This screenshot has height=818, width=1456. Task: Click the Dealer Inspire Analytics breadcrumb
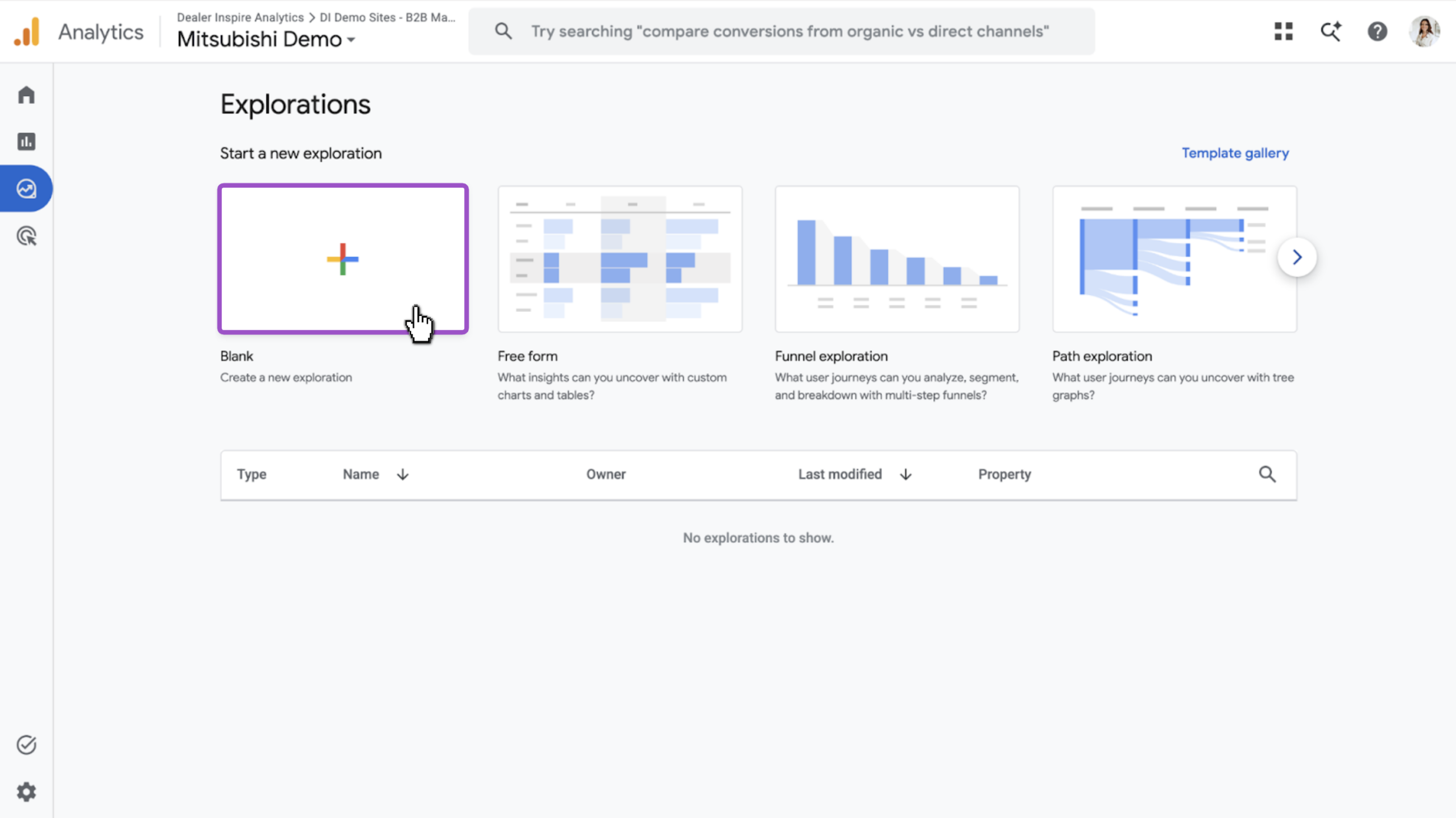(x=240, y=17)
